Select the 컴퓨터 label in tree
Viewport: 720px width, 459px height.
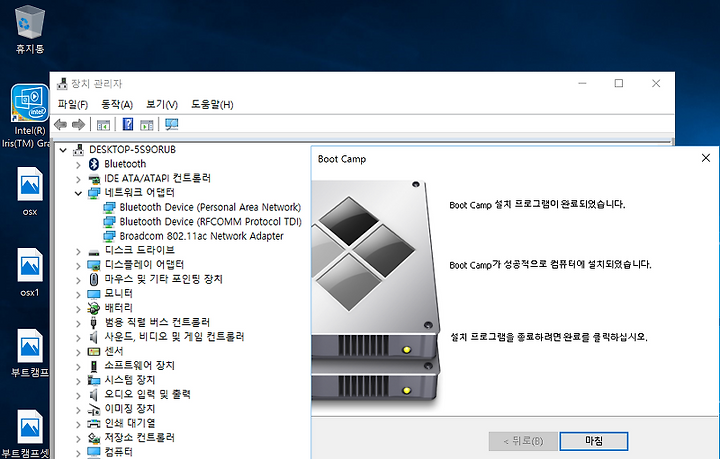pos(118,452)
